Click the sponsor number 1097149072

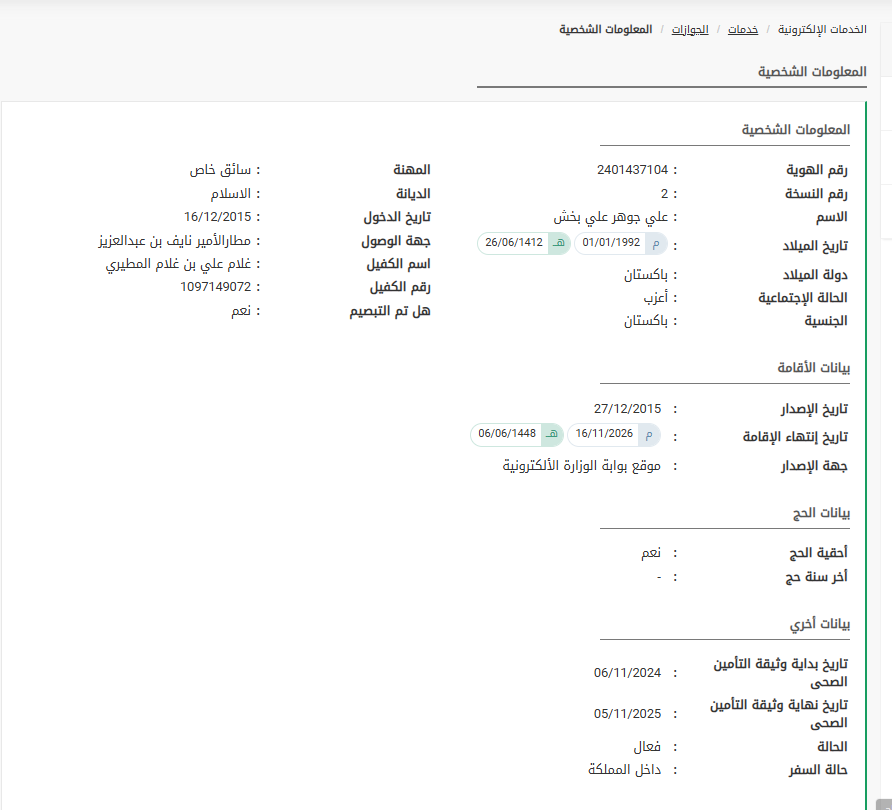point(215,287)
